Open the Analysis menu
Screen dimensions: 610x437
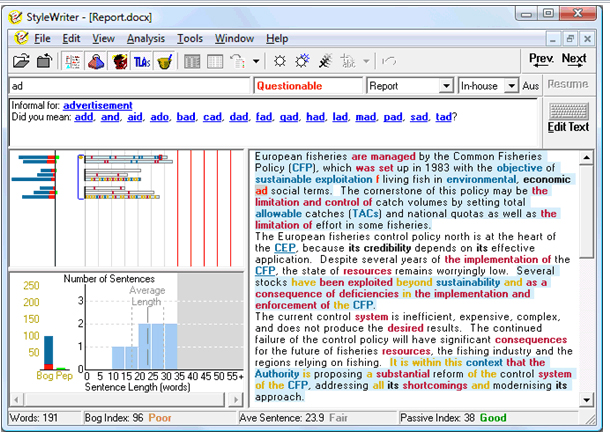coord(146,38)
